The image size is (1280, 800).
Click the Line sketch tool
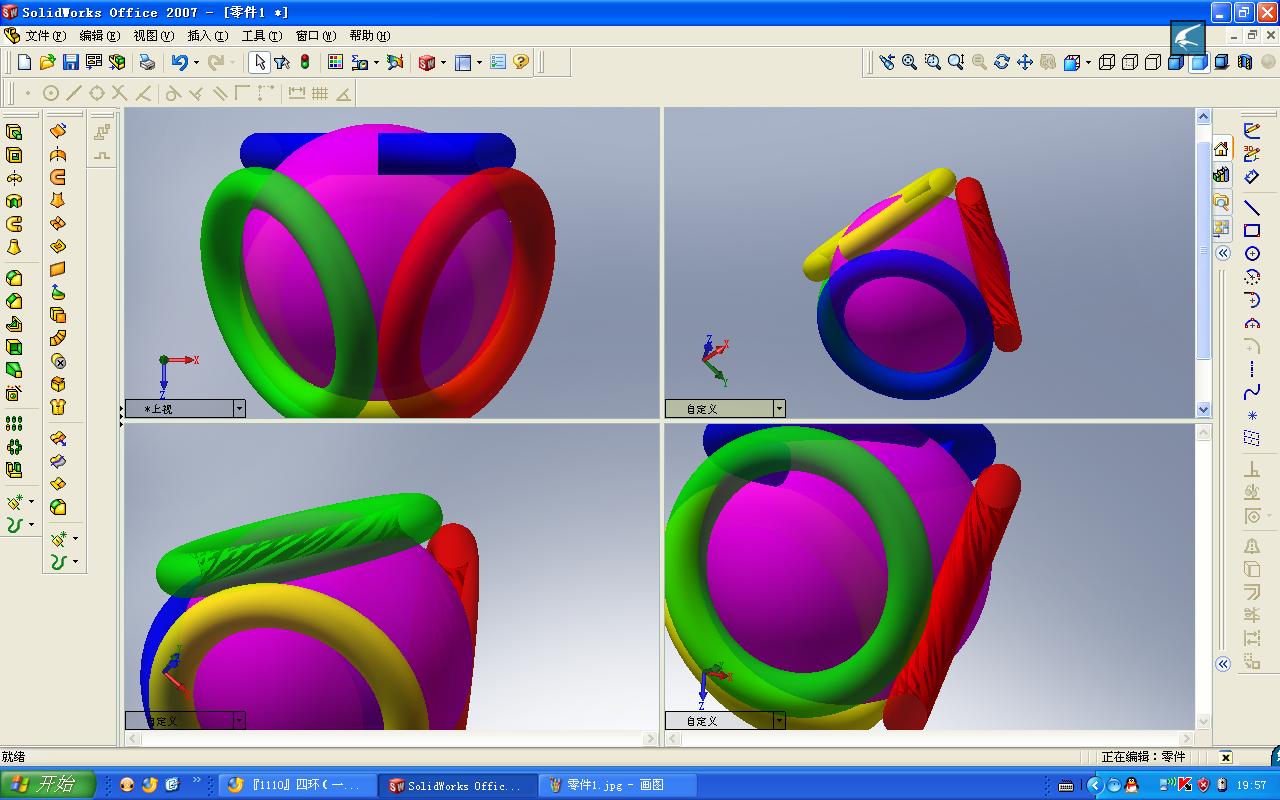pyautogui.click(x=1252, y=208)
